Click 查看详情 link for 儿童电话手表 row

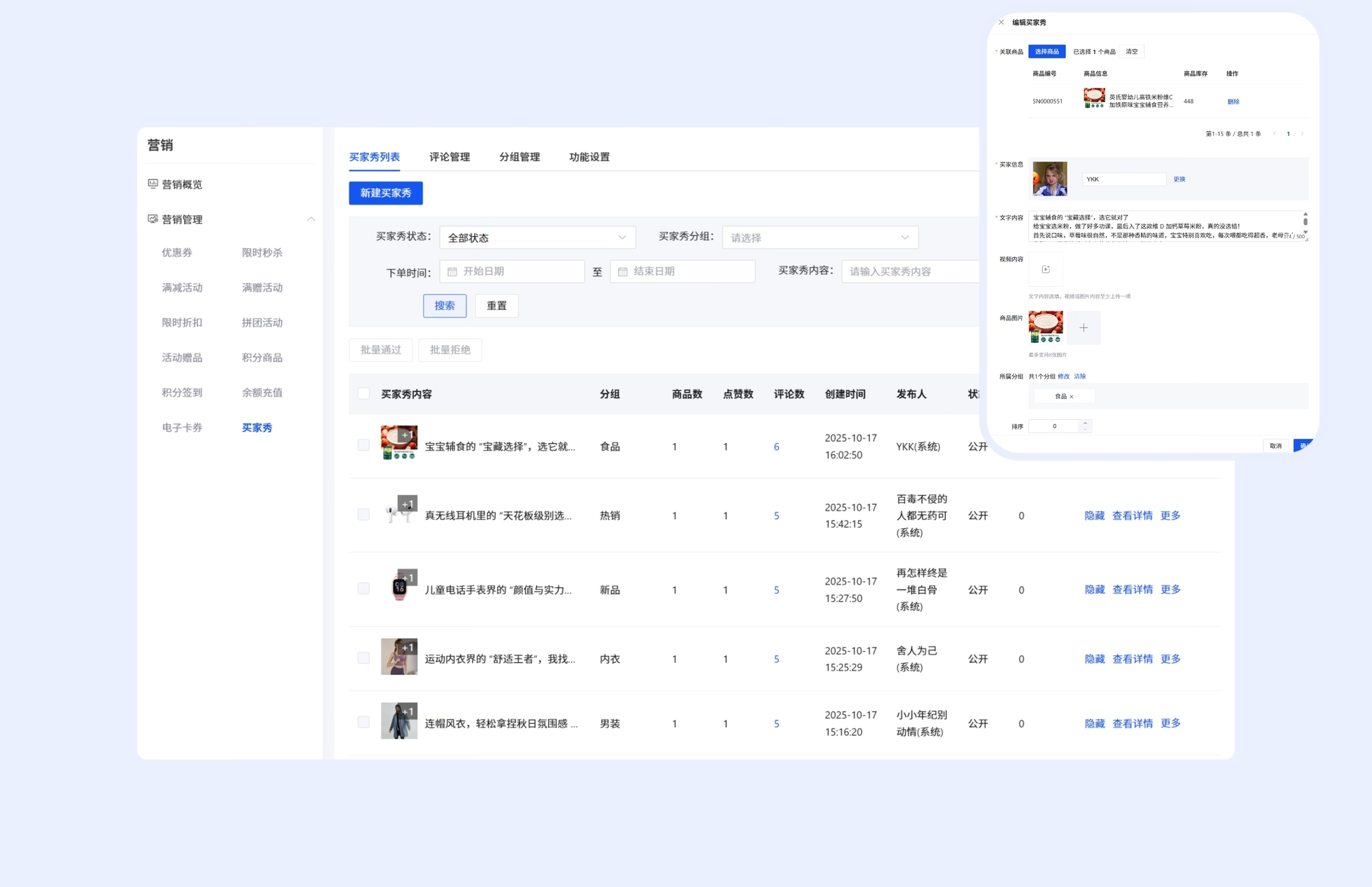(1132, 589)
